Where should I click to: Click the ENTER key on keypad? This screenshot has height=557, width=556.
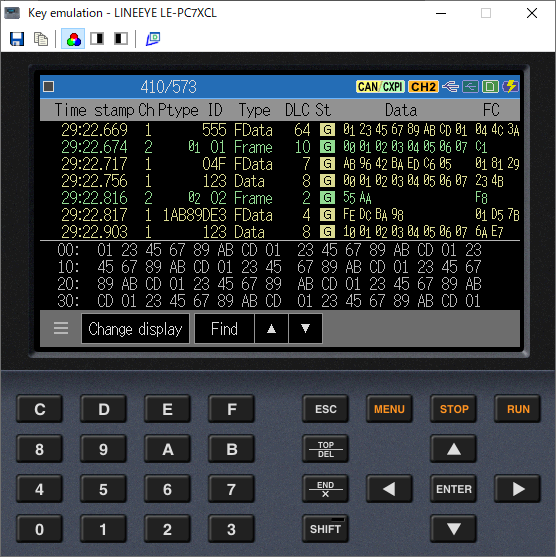454,489
